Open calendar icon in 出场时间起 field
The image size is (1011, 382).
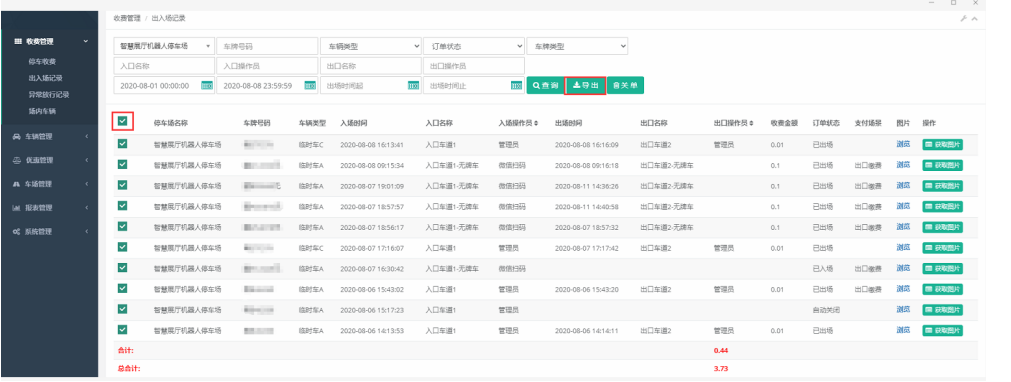pos(413,85)
